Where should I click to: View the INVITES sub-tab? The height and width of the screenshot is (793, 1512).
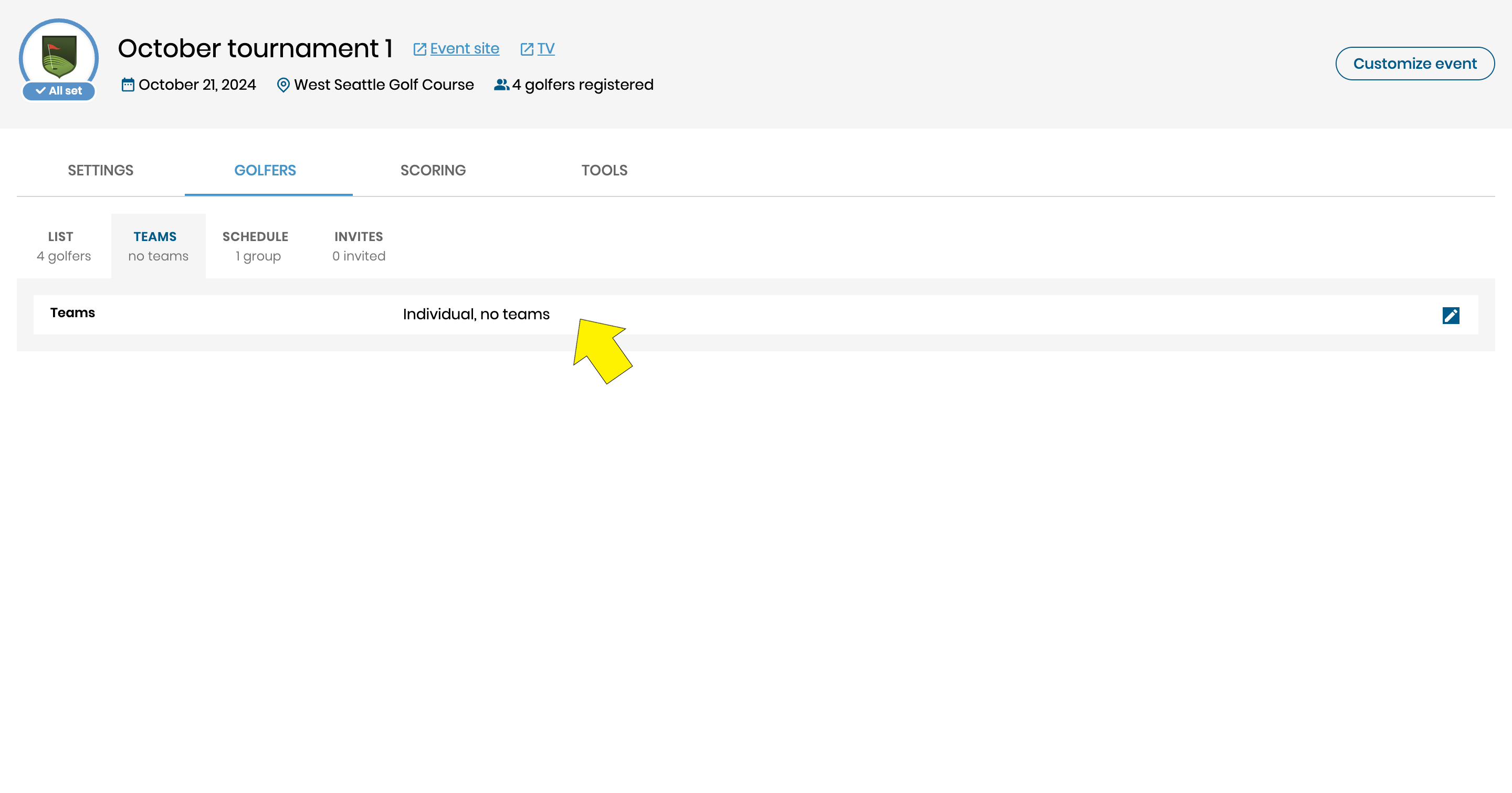click(x=359, y=245)
